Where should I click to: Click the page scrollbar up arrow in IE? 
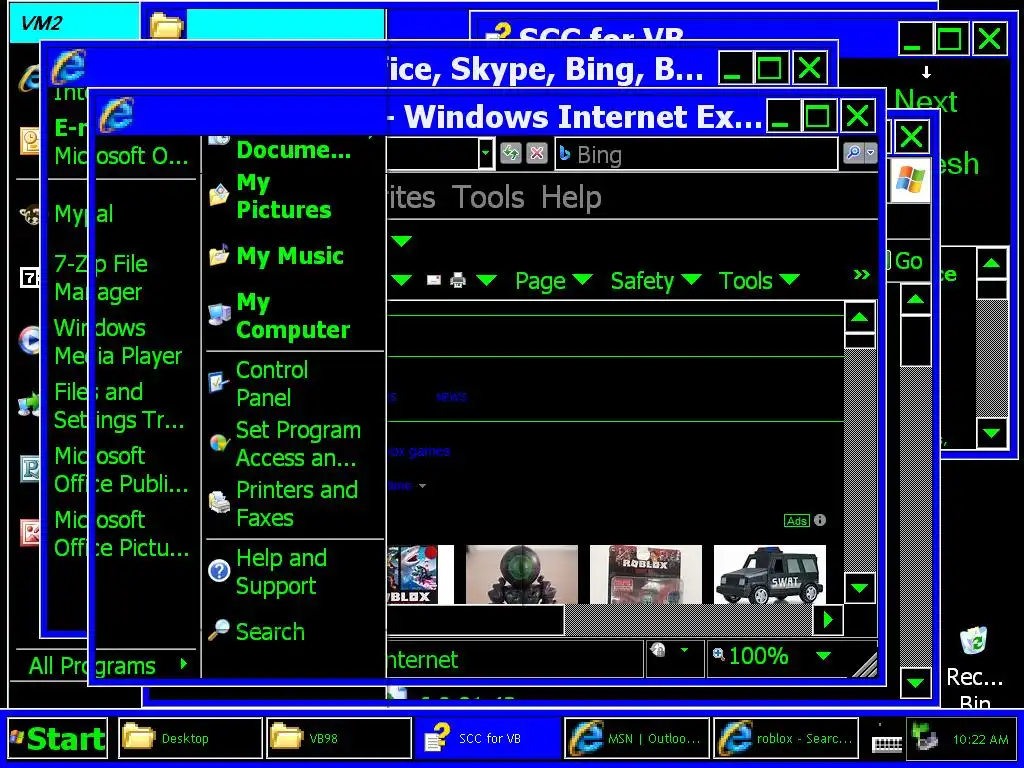click(x=859, y=317)
